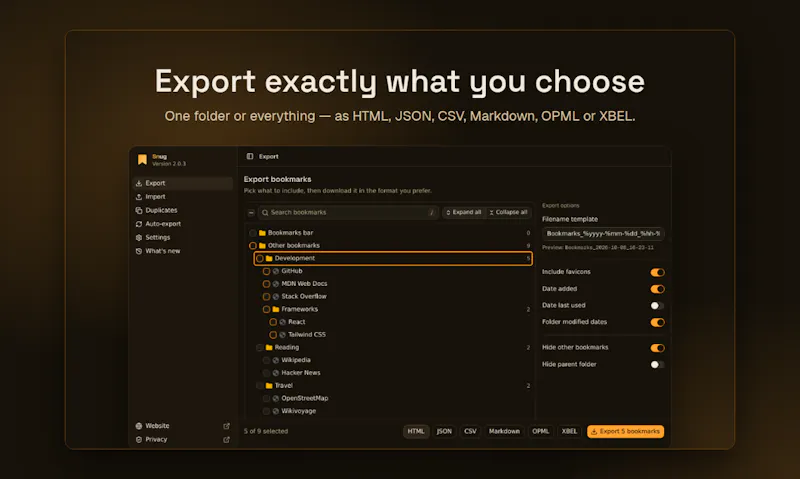Click the Export 5 bookmarks button
This screenshot has width=800, height=479.
626,432
